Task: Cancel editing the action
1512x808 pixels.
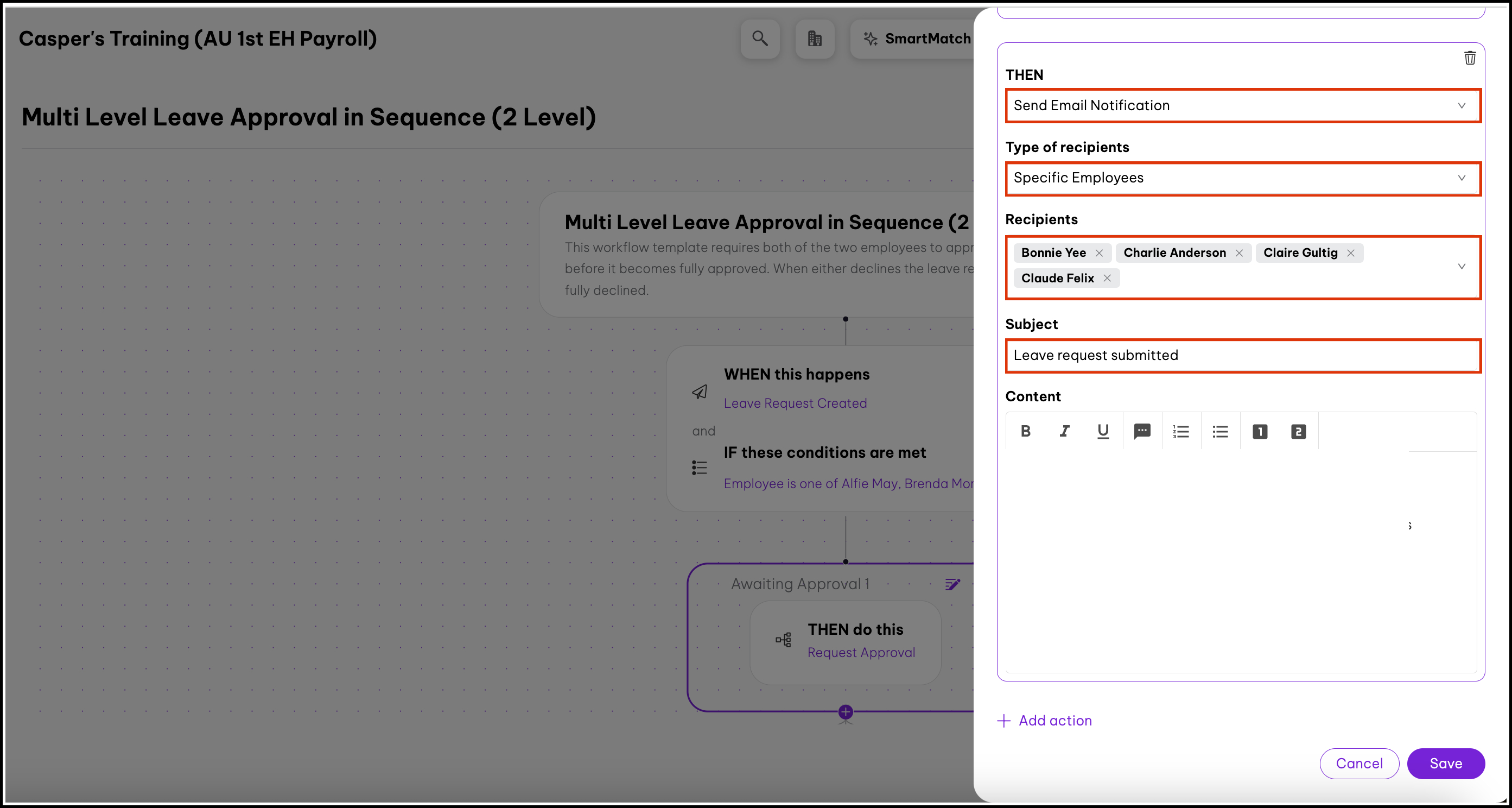Action: point(1359,763)
